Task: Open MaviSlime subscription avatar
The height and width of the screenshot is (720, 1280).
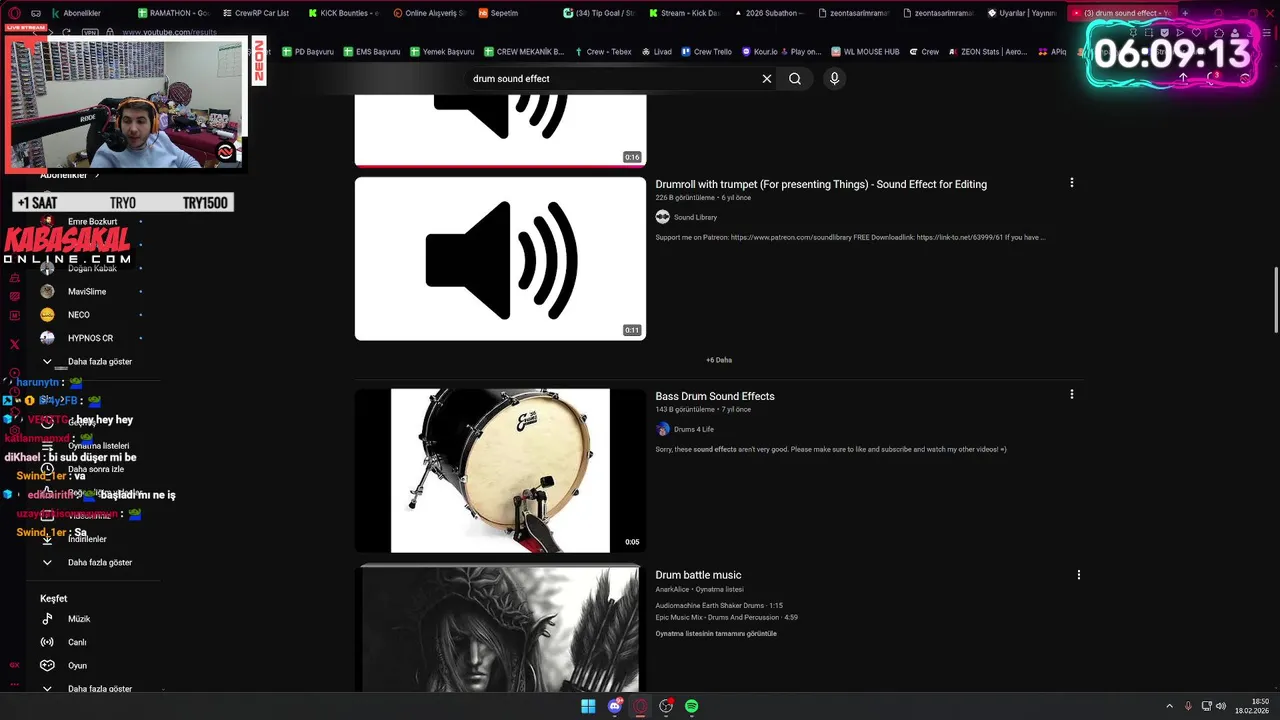Action: pyautogui.click(x=47, y=291)
